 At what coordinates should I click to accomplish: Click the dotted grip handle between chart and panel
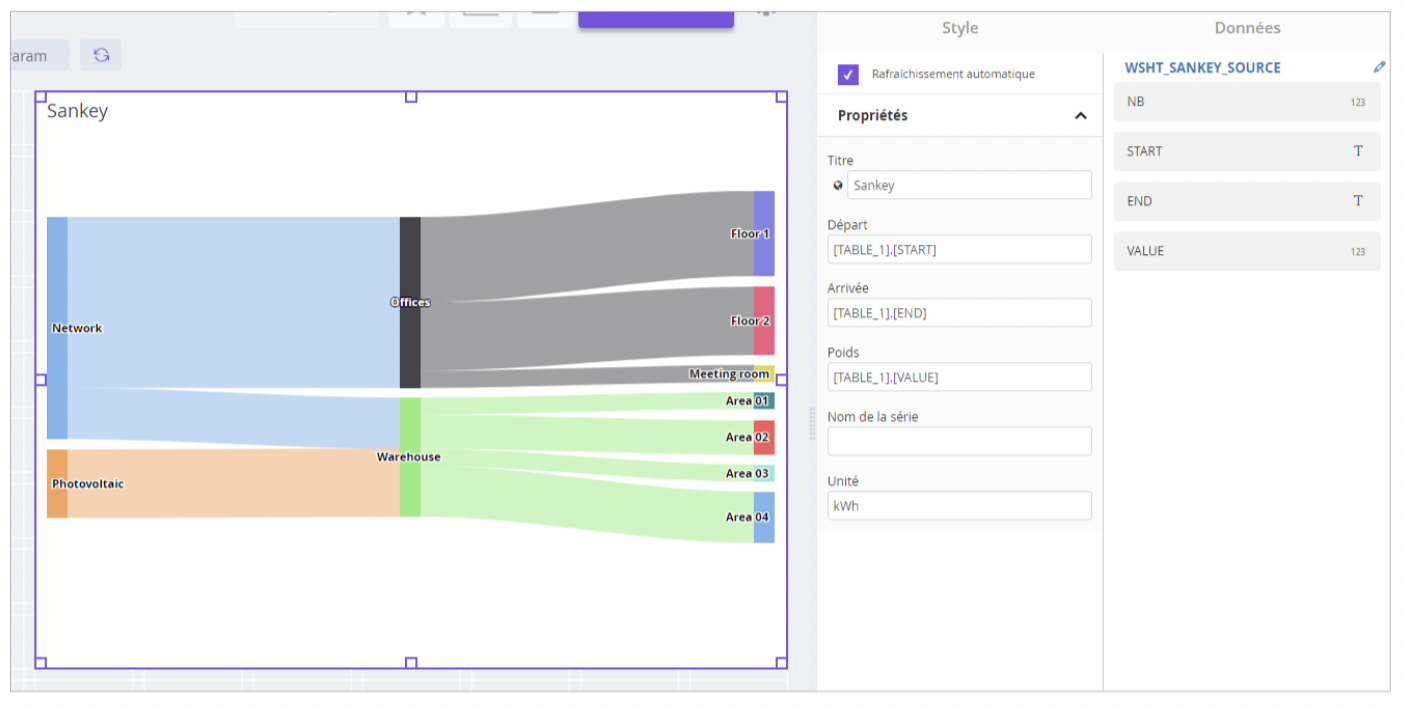812,423
